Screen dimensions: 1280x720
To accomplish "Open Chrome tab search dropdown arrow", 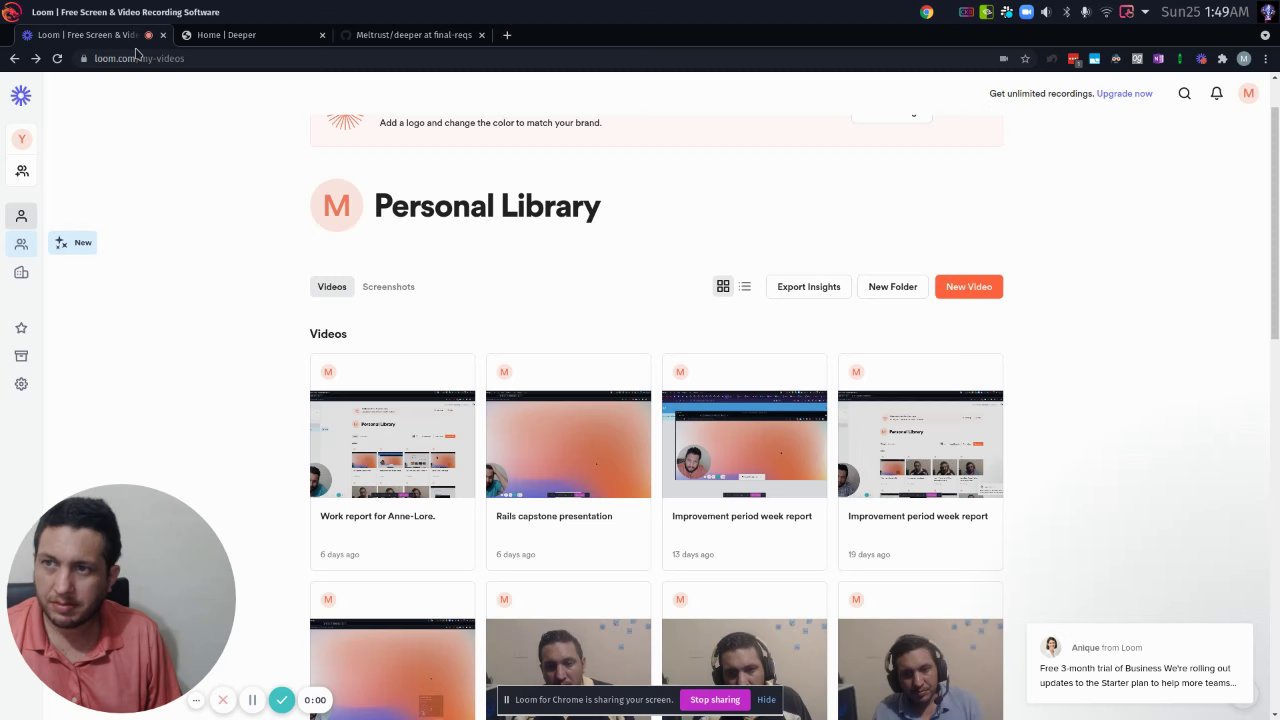I will point(1265,35).
